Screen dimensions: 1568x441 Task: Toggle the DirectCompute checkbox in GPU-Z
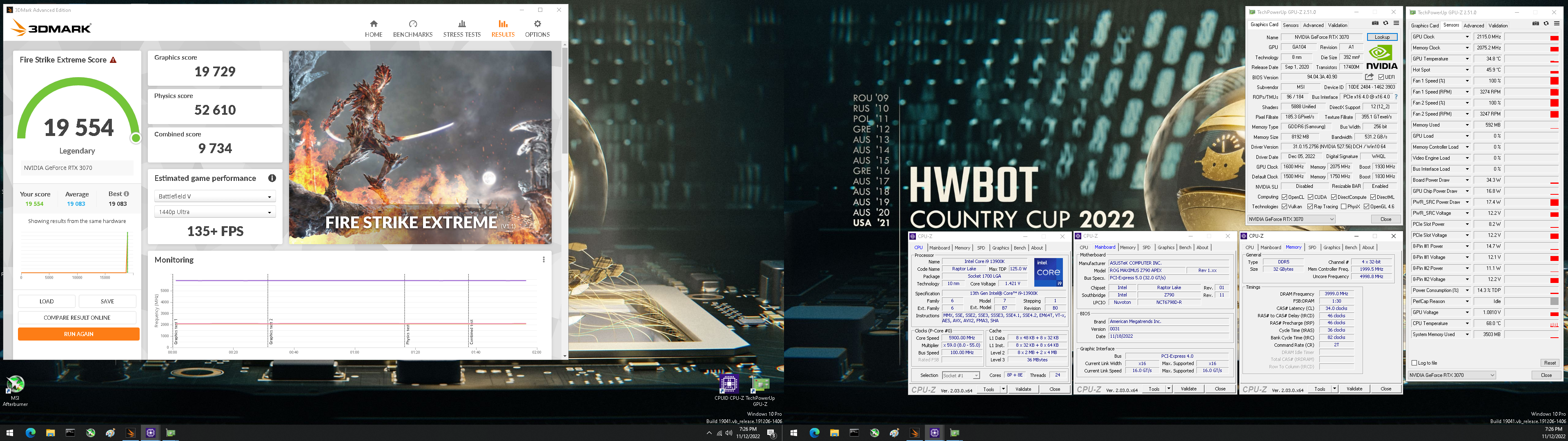(x=1334, y=197)
